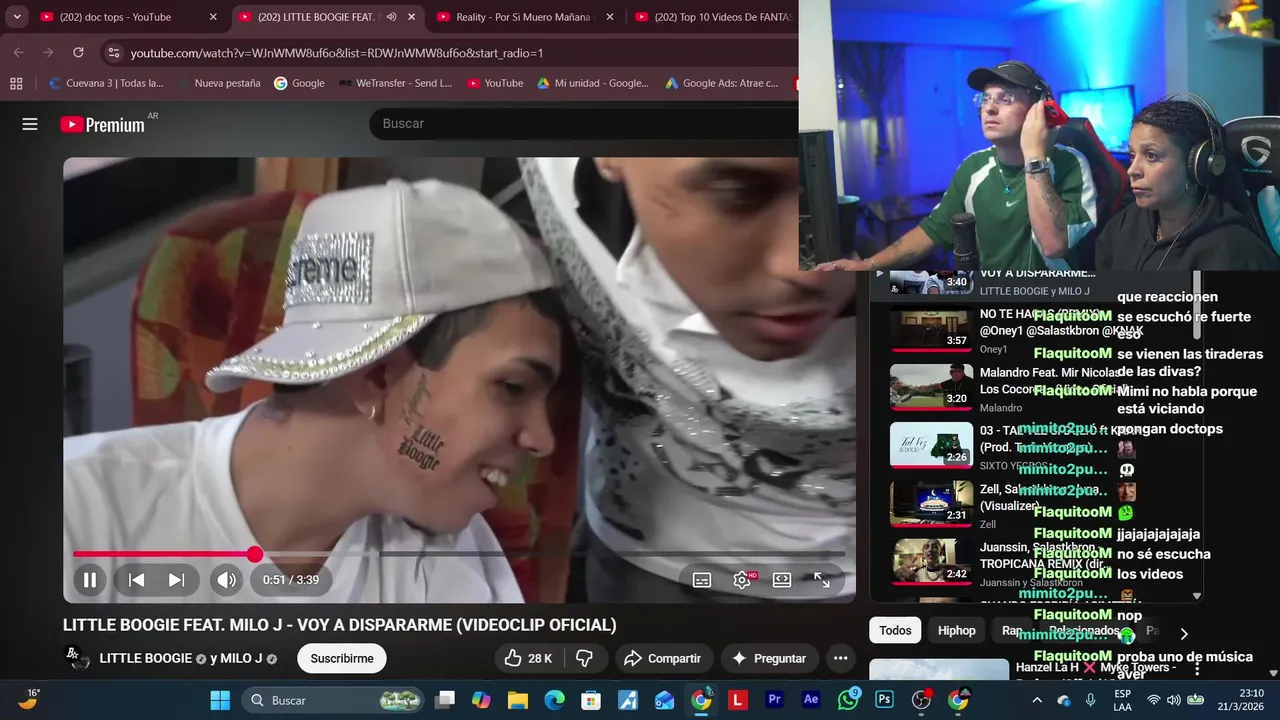Toggle subtitles in the video player
Image resolution: width=1280 pixels, height=720 pixels.
tap(702, 580)
